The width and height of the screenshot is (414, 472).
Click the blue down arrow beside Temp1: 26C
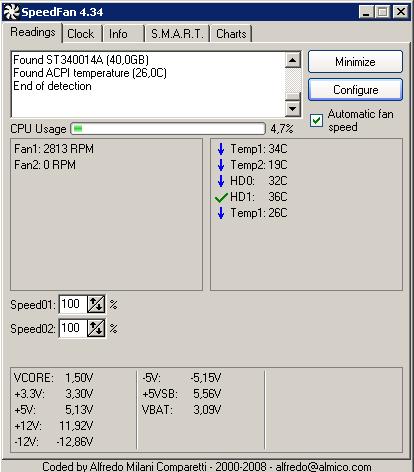point(221,213)
